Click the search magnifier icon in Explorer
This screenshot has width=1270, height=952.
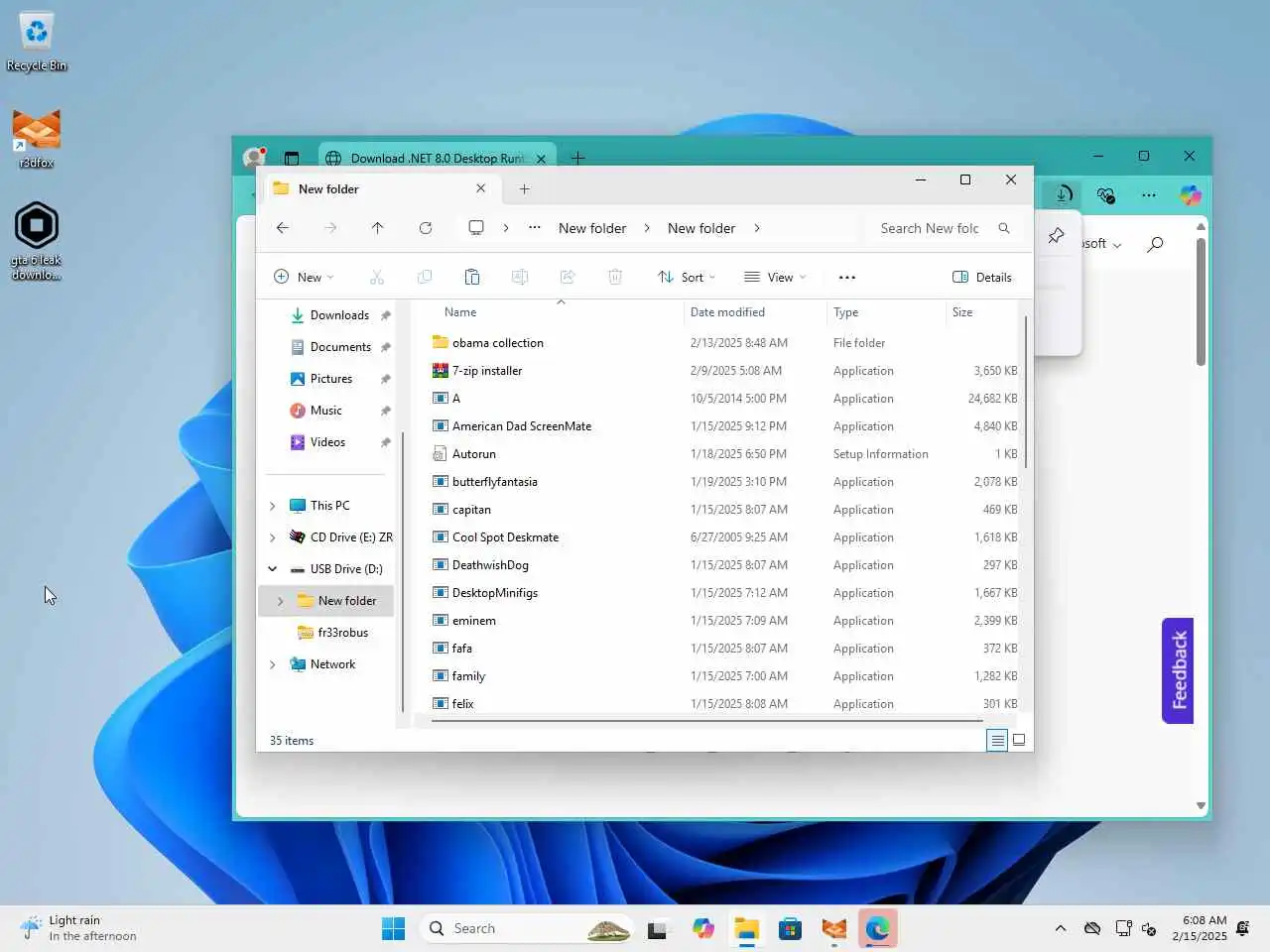click(1004, 228)
